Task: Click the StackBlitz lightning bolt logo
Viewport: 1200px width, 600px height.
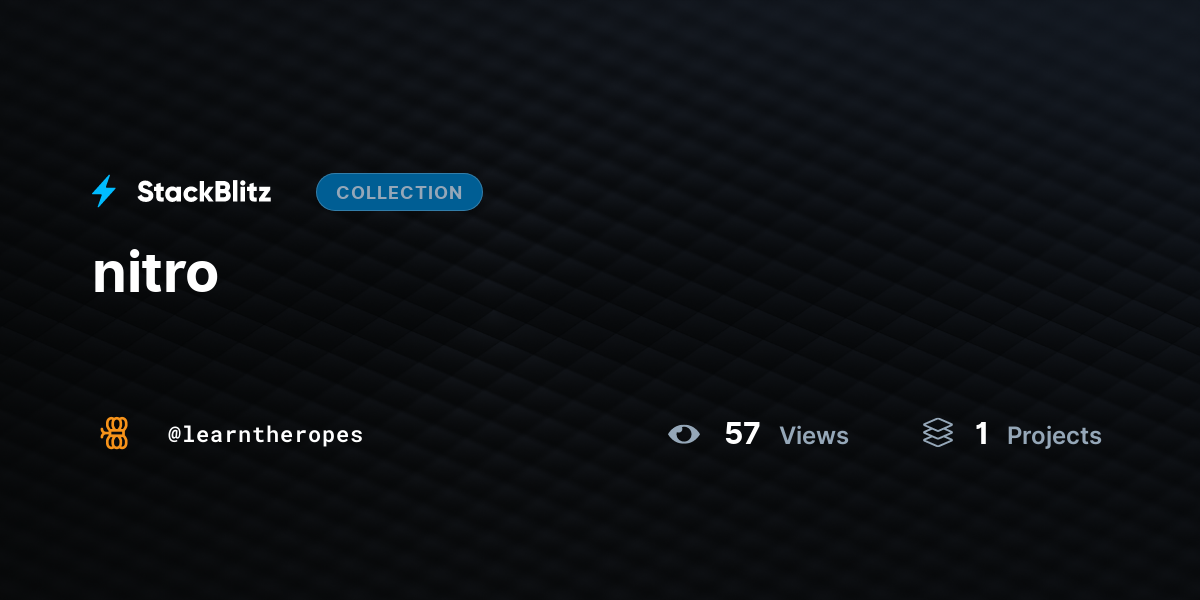Action: pyautogui.click(x=104, y=191)
